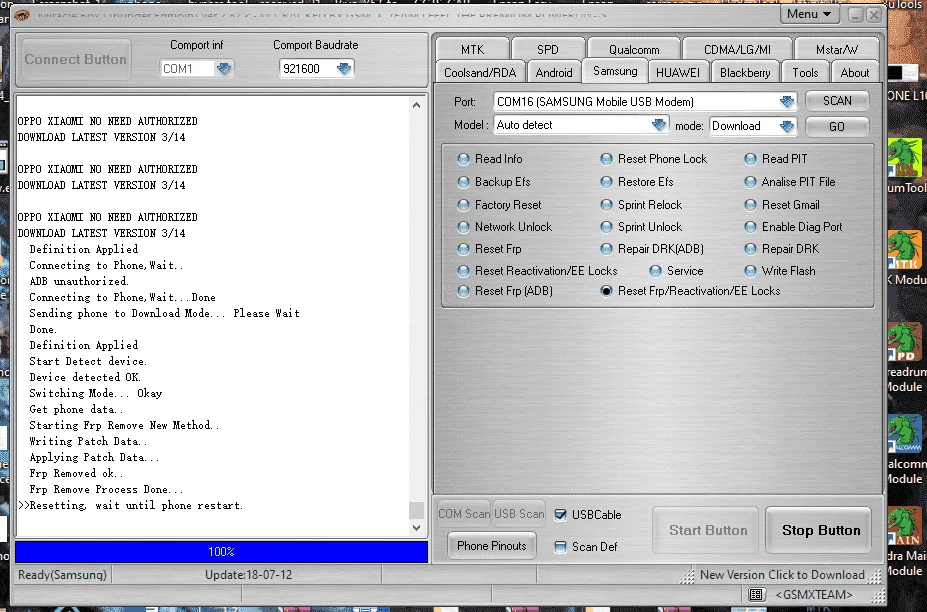Switch to the Tools tab
The image size is (927, 612).
[x=805, y=73]
